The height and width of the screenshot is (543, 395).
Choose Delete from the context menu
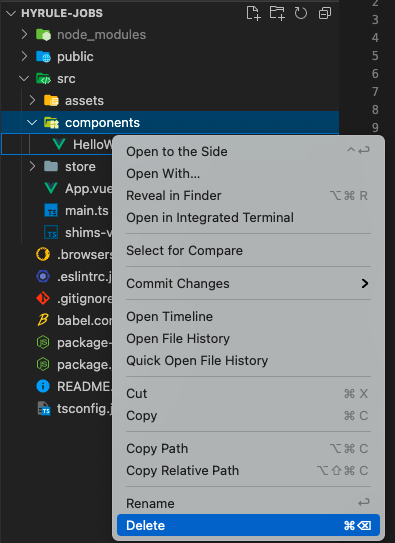[249, 525]
